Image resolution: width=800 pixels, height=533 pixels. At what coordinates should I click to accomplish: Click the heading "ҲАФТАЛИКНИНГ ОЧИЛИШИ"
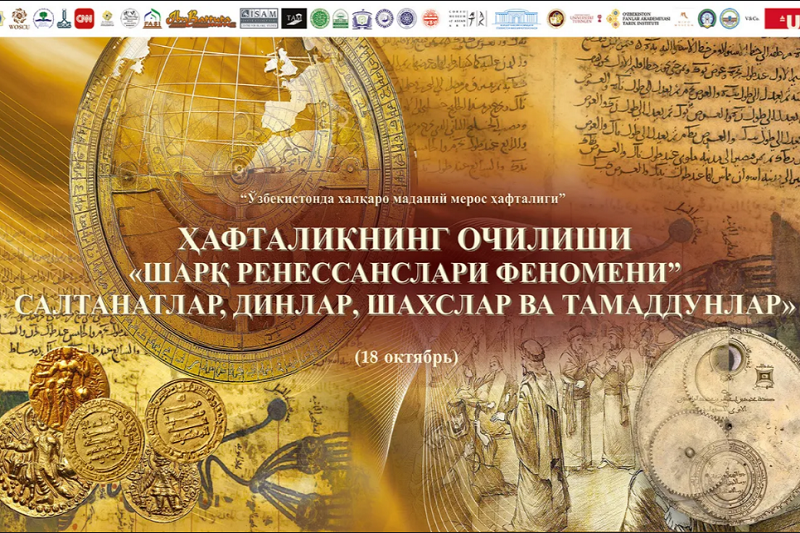(400, 240)
